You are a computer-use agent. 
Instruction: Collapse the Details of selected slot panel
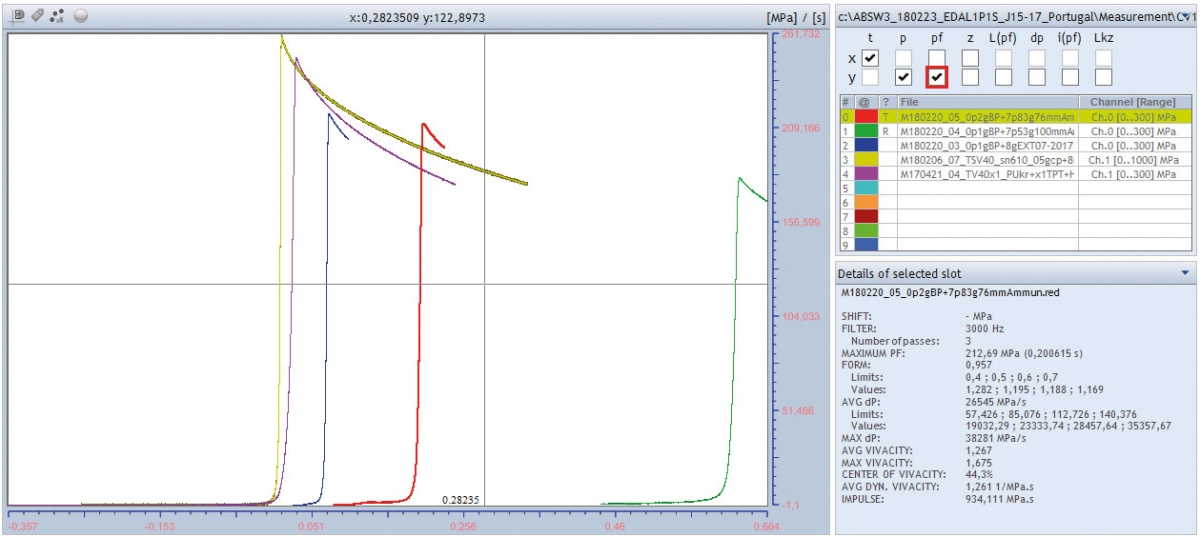[x=1185, y=273]
